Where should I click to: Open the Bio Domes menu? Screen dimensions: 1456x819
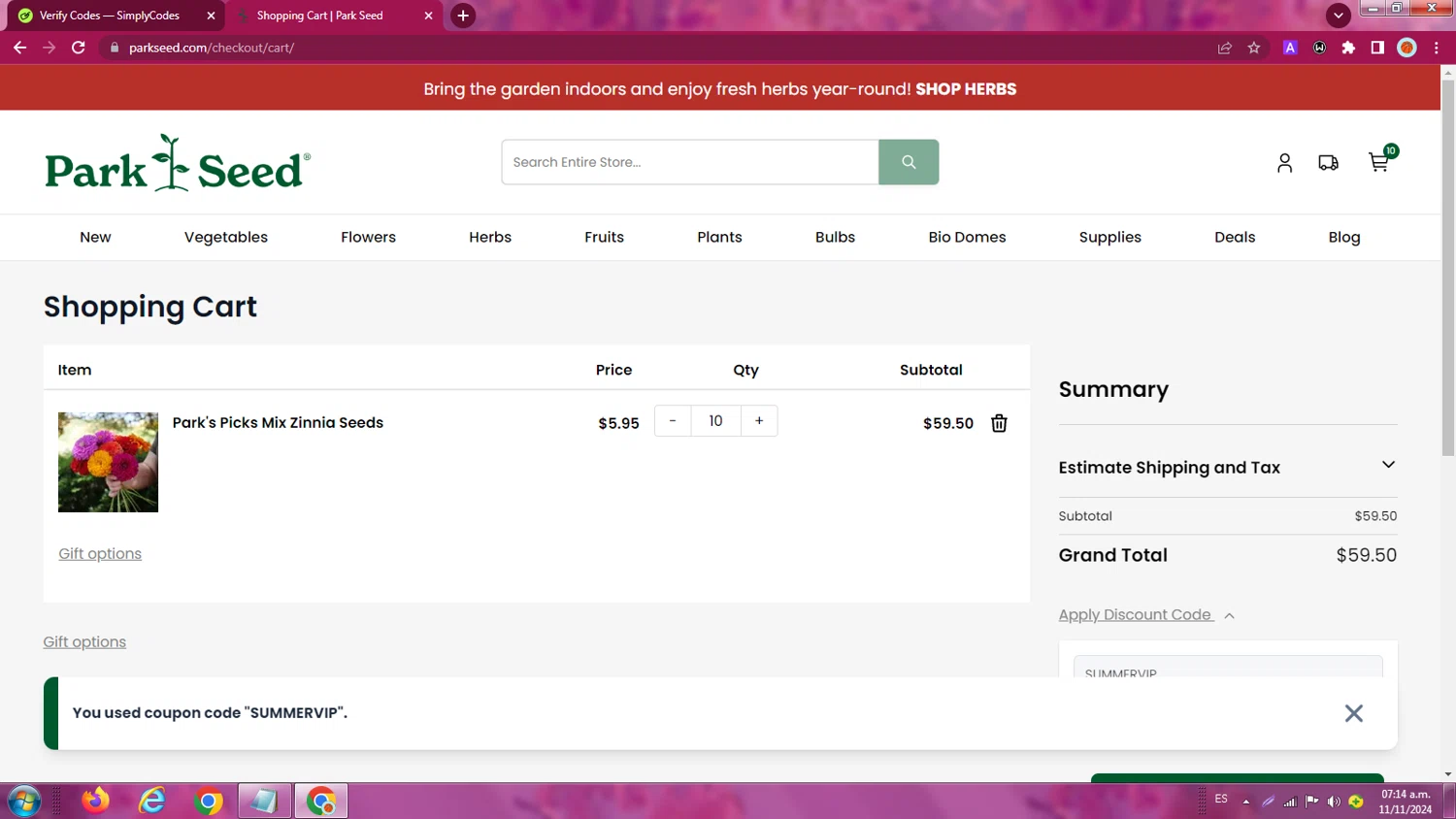(967, 238)
